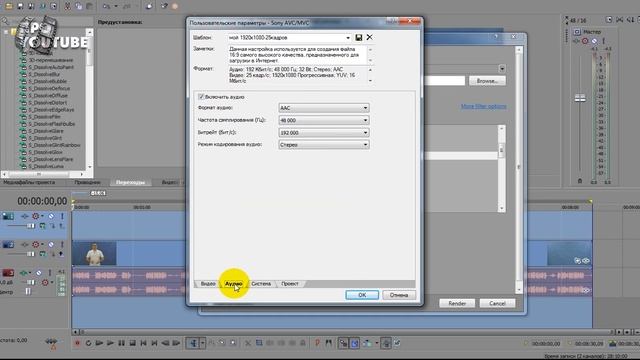Switch to the 'Проект' tab

[x=290, y=284]
